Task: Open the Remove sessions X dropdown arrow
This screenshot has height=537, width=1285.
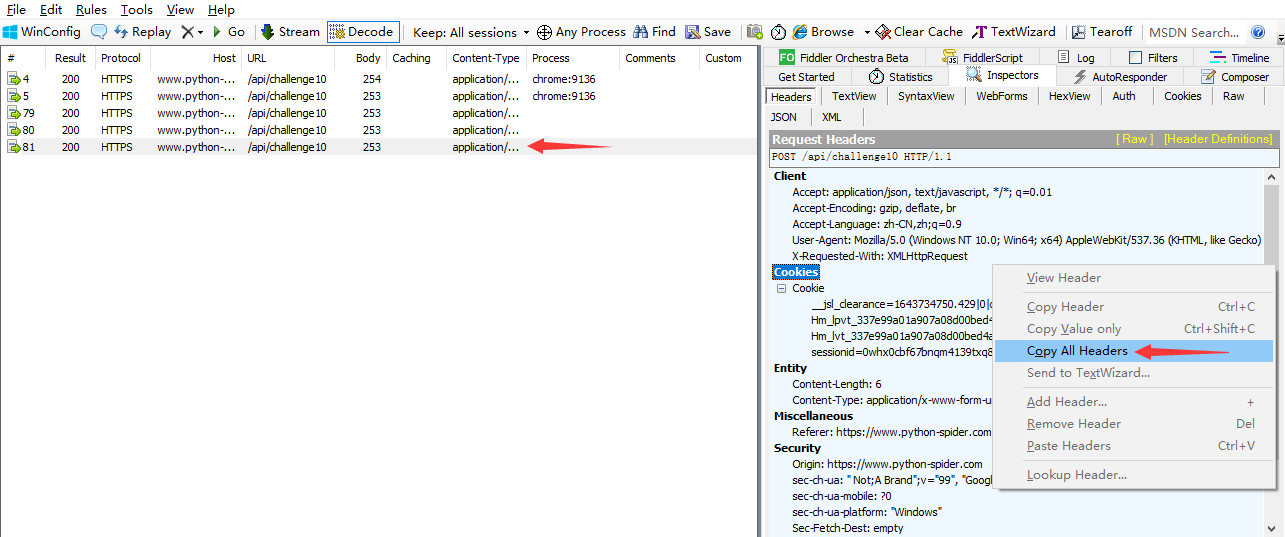Action: (x=200, y=32)
